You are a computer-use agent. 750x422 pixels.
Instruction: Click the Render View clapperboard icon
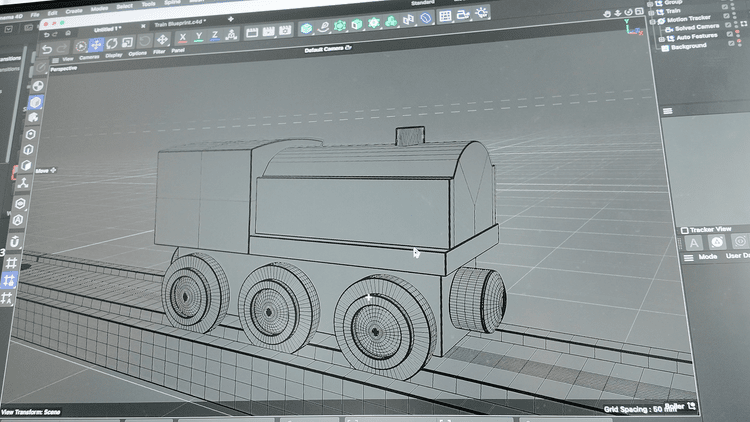pos(252,33)
